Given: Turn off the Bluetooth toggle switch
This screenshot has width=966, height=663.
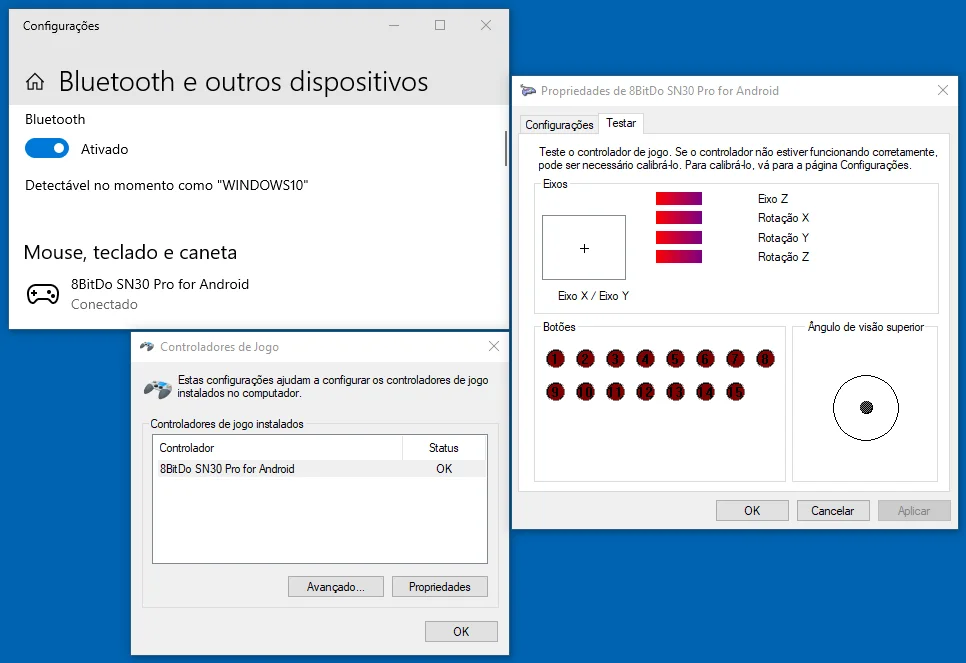Looking at the screenshot, I should click(x=47, y=148).
